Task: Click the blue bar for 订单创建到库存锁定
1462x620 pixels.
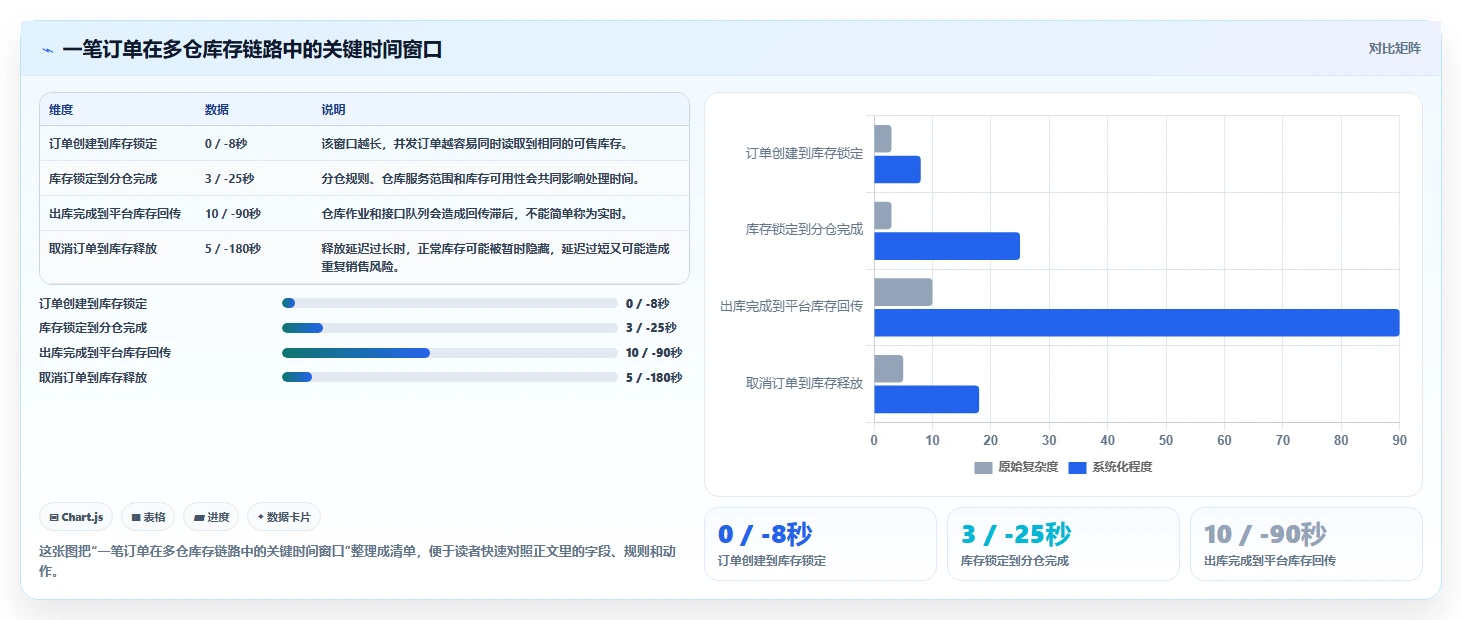Action: click(897, 169)
